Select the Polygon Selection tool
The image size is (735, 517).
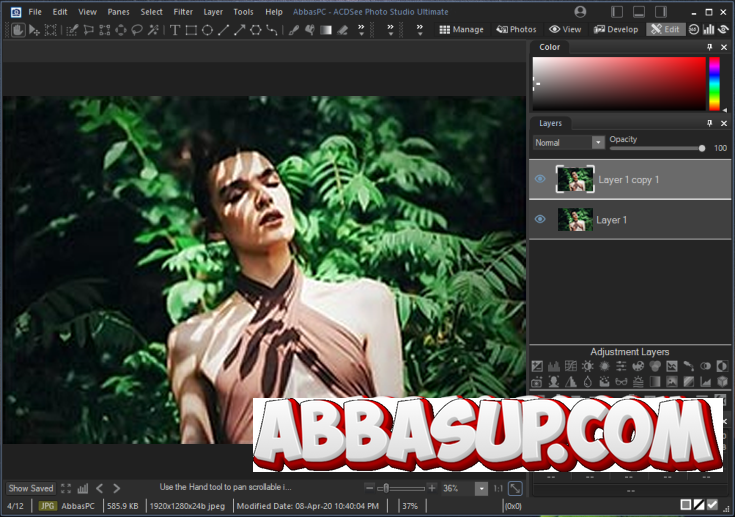pyautogui.click(x=88, y=30)
